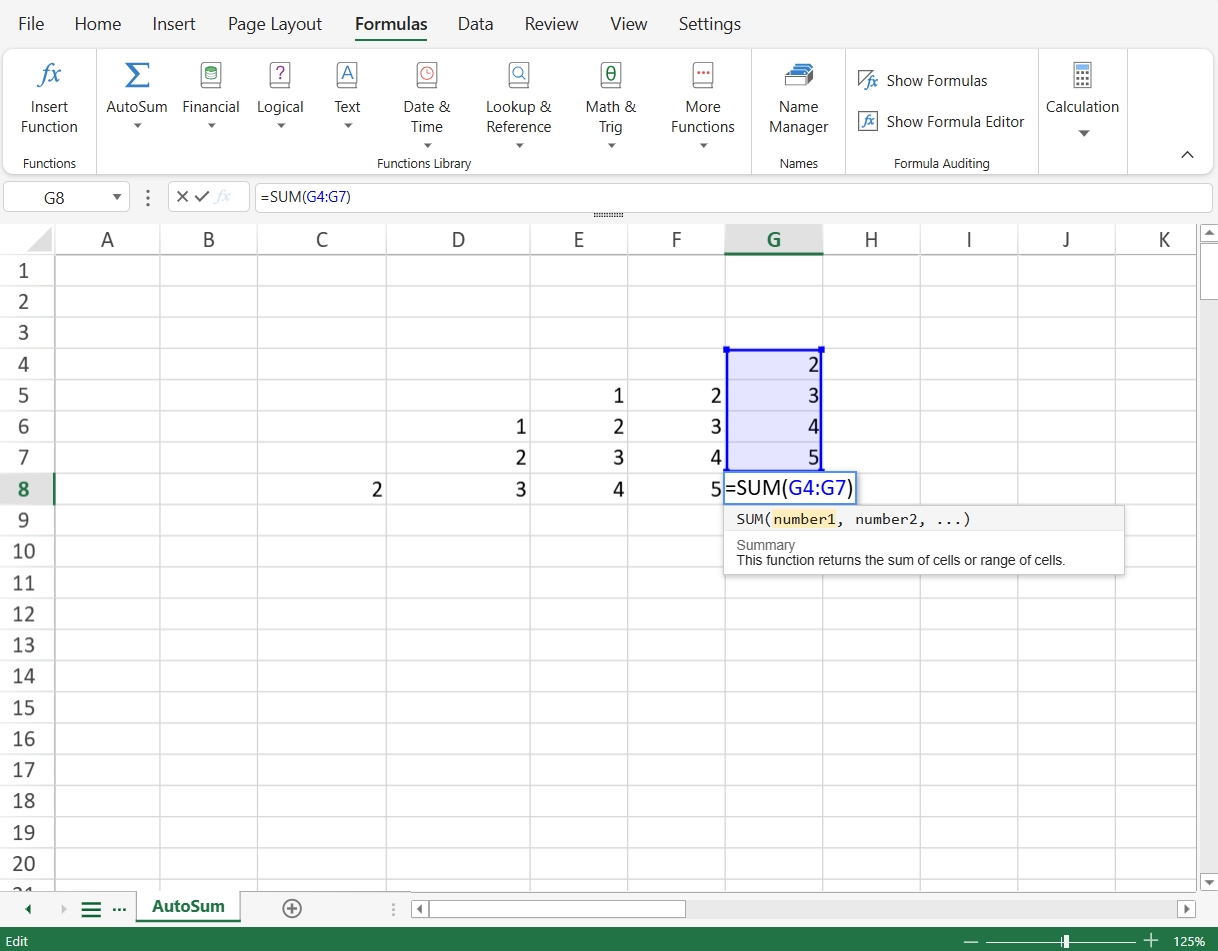Click the Math & Trig icon
This screenshot has height=951, width=1218.
(x=610, y=76)
